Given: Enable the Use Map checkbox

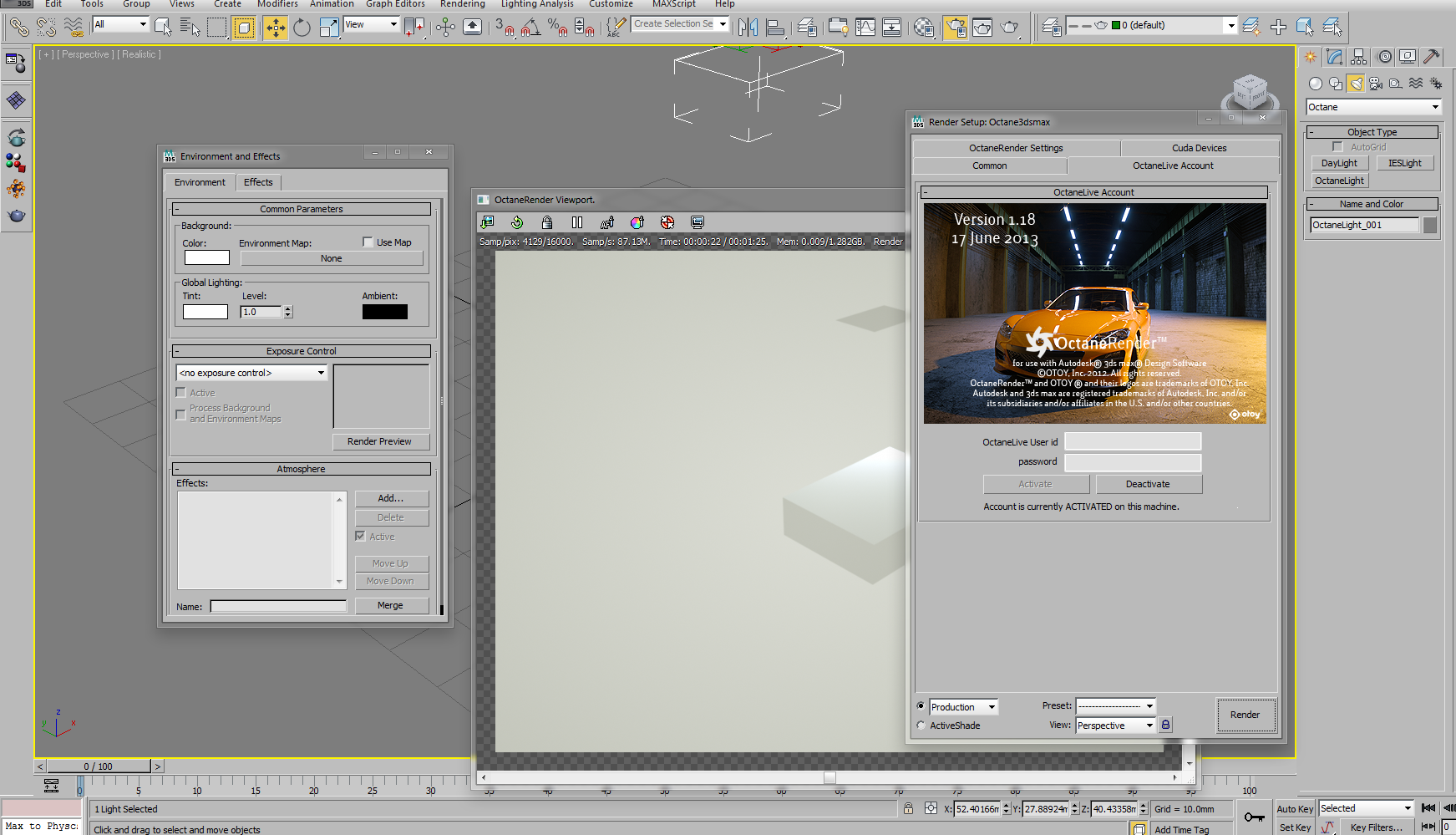Looking at the screenshot, I should tap(368, 242).
